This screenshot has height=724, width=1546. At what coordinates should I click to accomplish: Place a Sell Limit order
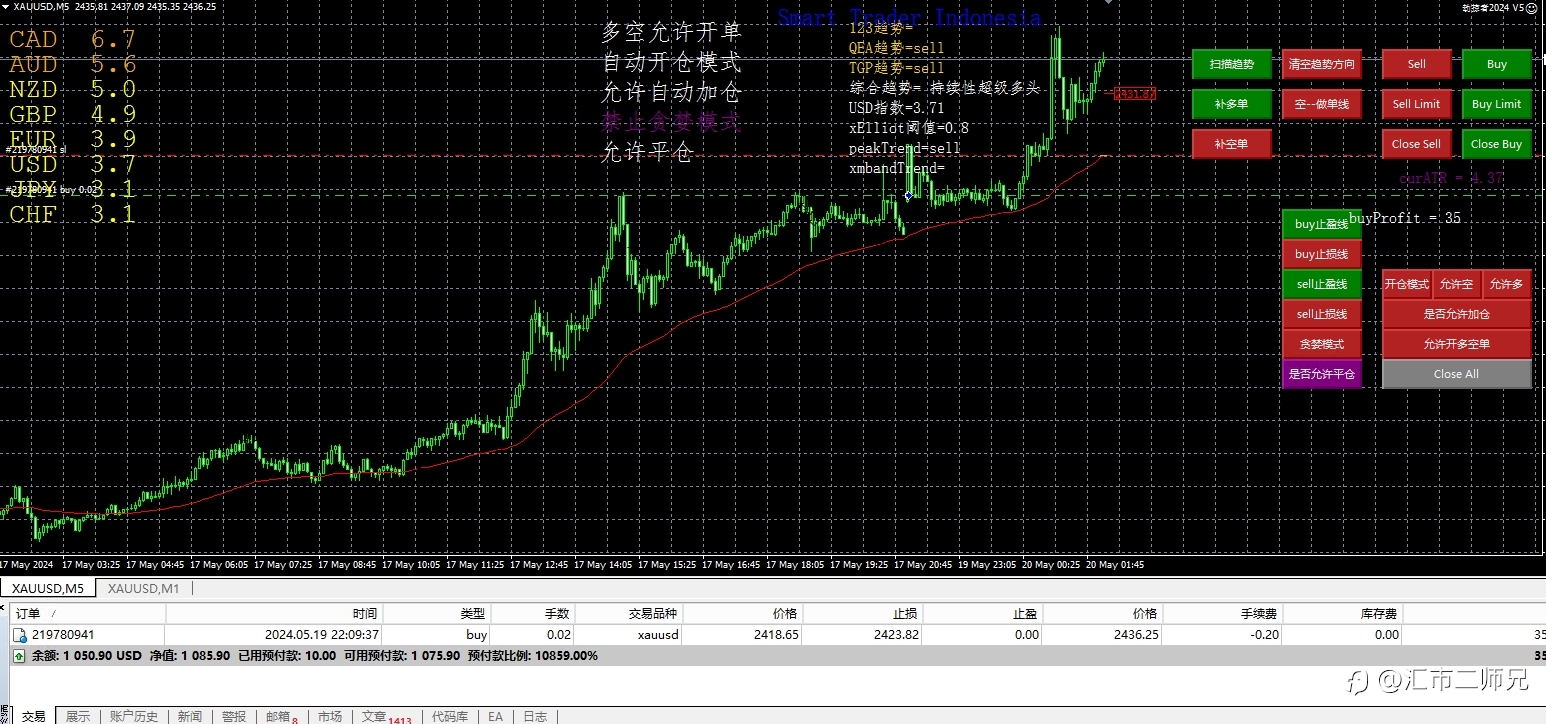pyautogui.click(x=1416, y=104)
